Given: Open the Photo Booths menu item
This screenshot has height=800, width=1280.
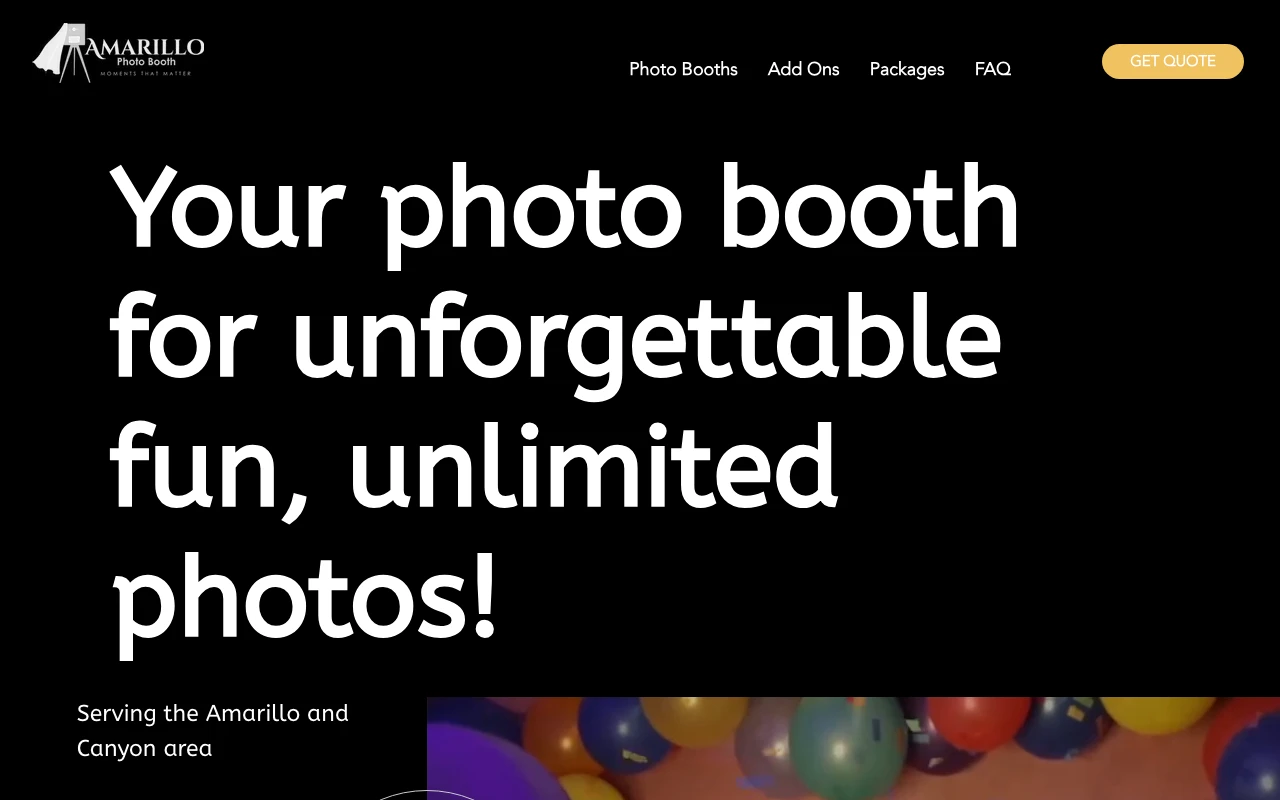Looking at the screenshot, I should pos(683,69).
